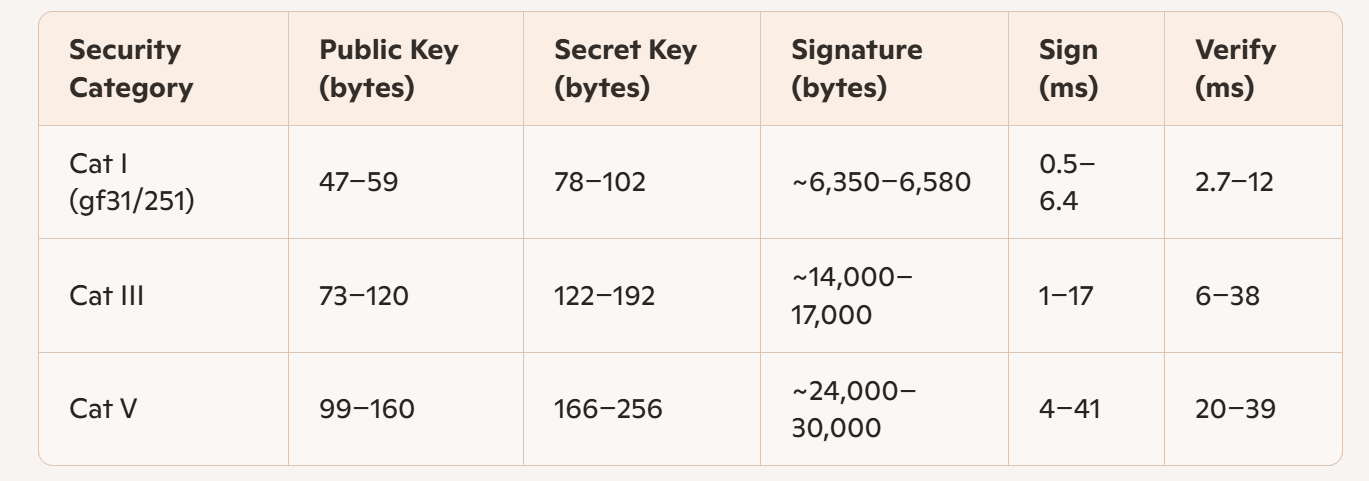
Task: Click the ~14,000–17,000 signature cell
Action: coord(852,296)
